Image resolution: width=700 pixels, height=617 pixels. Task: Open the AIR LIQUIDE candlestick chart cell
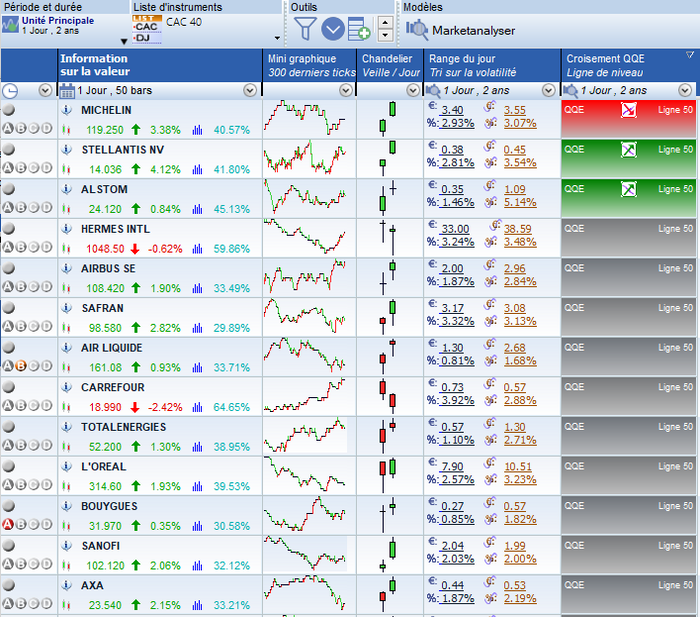390,357
